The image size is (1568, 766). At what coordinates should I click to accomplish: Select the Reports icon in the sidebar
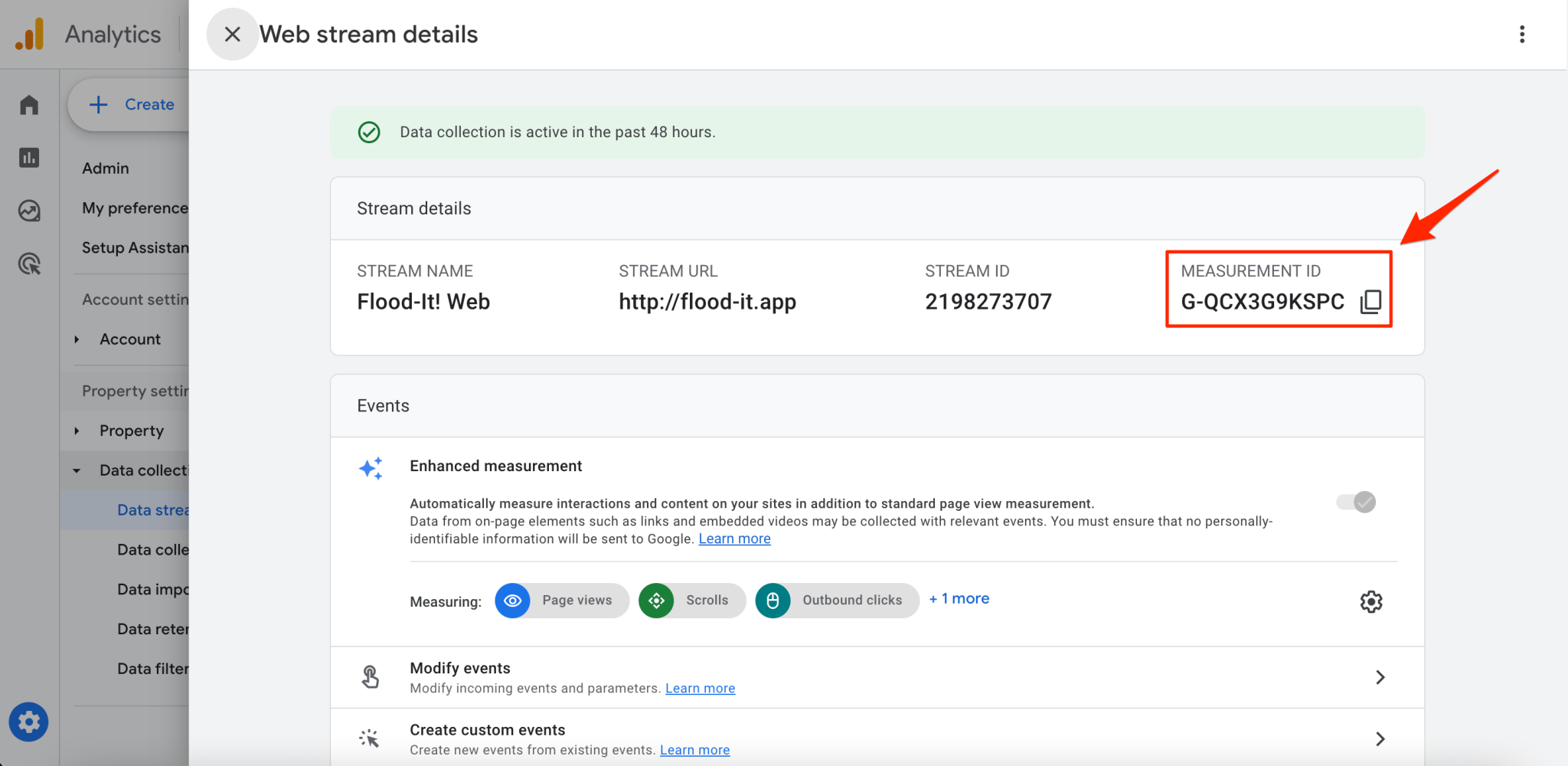pos(28,158)
